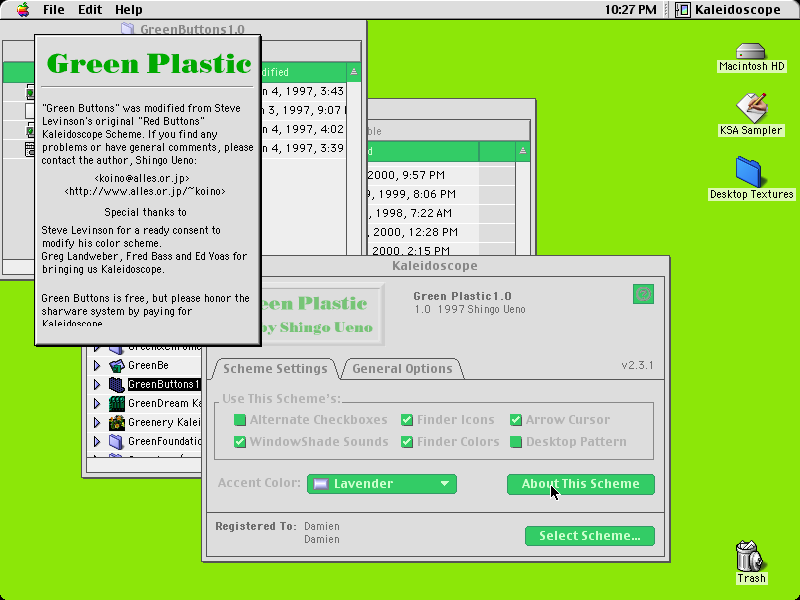
Task: Click the date ending 1997, 4:02
Action: pyautogui.click(x=303, y=129)
